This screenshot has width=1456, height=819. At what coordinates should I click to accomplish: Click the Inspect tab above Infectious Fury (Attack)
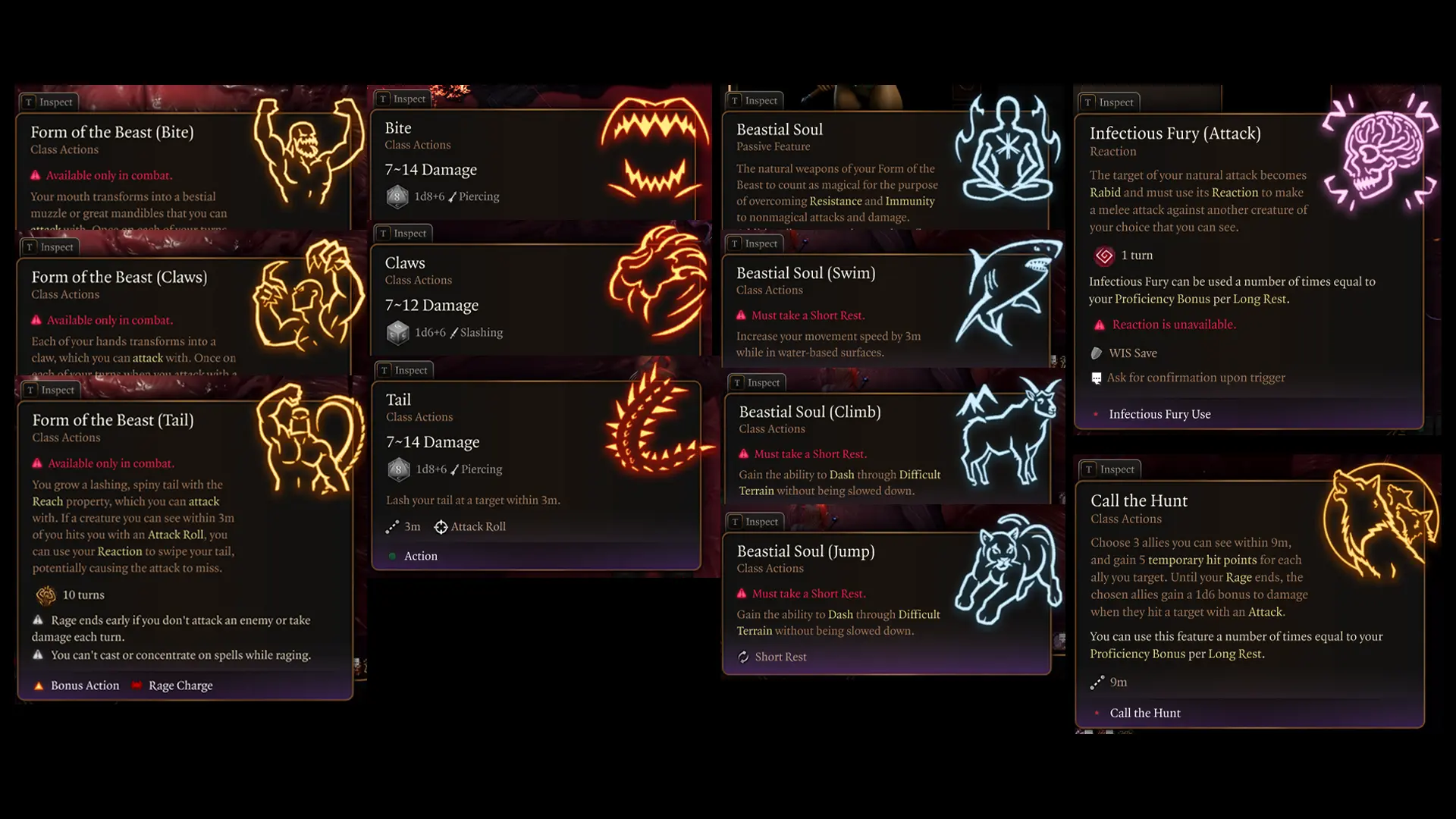(x=1109, y=102)
